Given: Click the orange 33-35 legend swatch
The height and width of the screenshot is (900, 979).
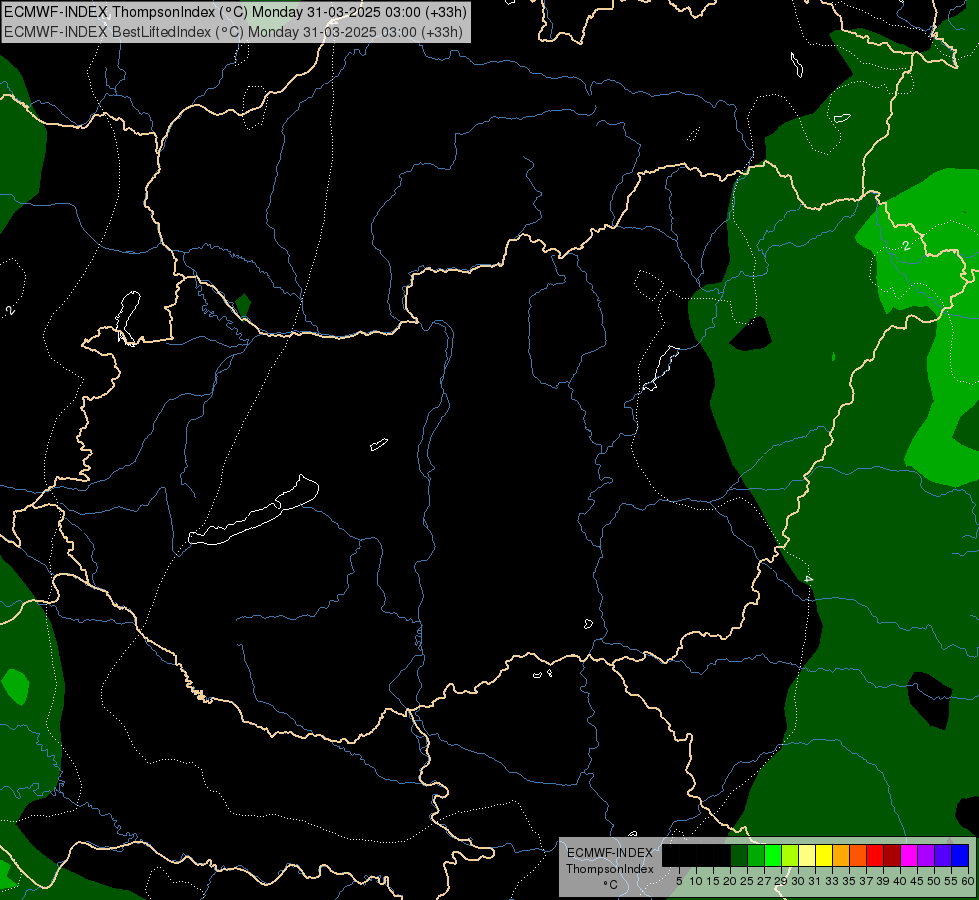Looking at the screenshot, I should pos(841,855).
